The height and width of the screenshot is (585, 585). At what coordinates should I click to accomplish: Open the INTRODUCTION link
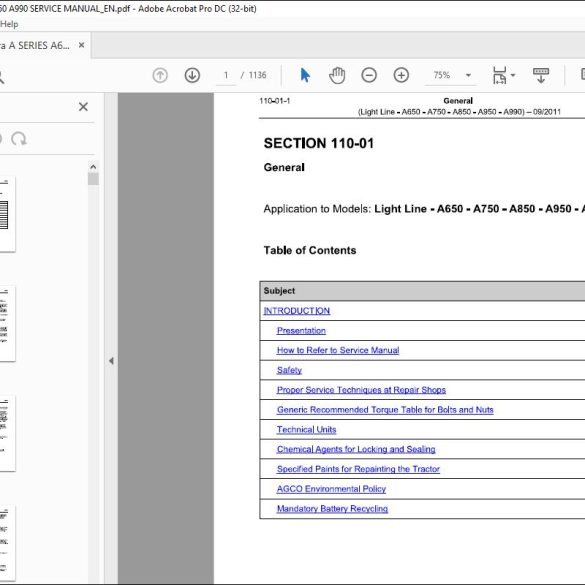coord(297,311)
